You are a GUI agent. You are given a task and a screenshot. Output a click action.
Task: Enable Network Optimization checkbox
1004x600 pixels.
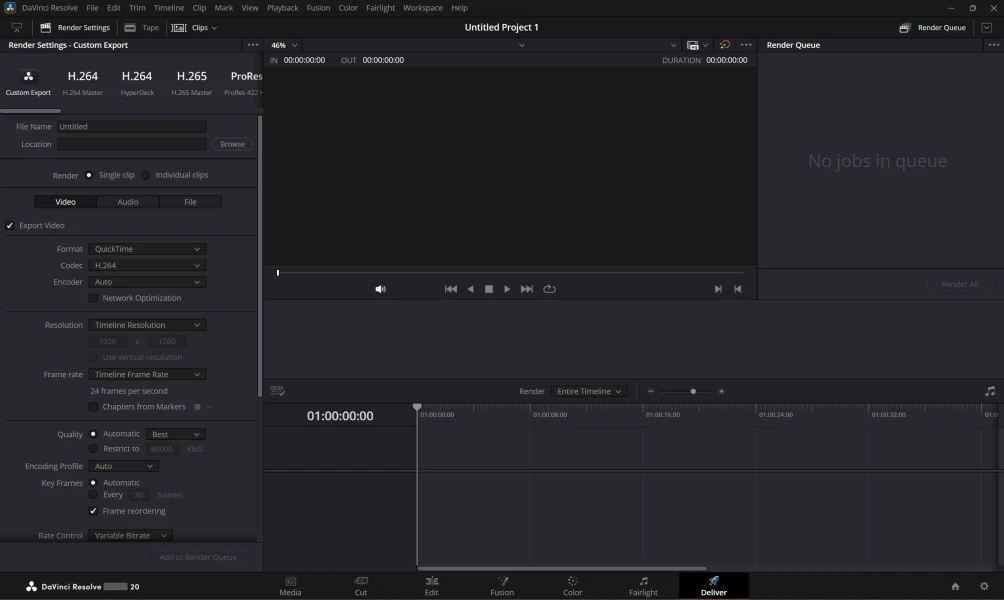click(x=94, y=298)
